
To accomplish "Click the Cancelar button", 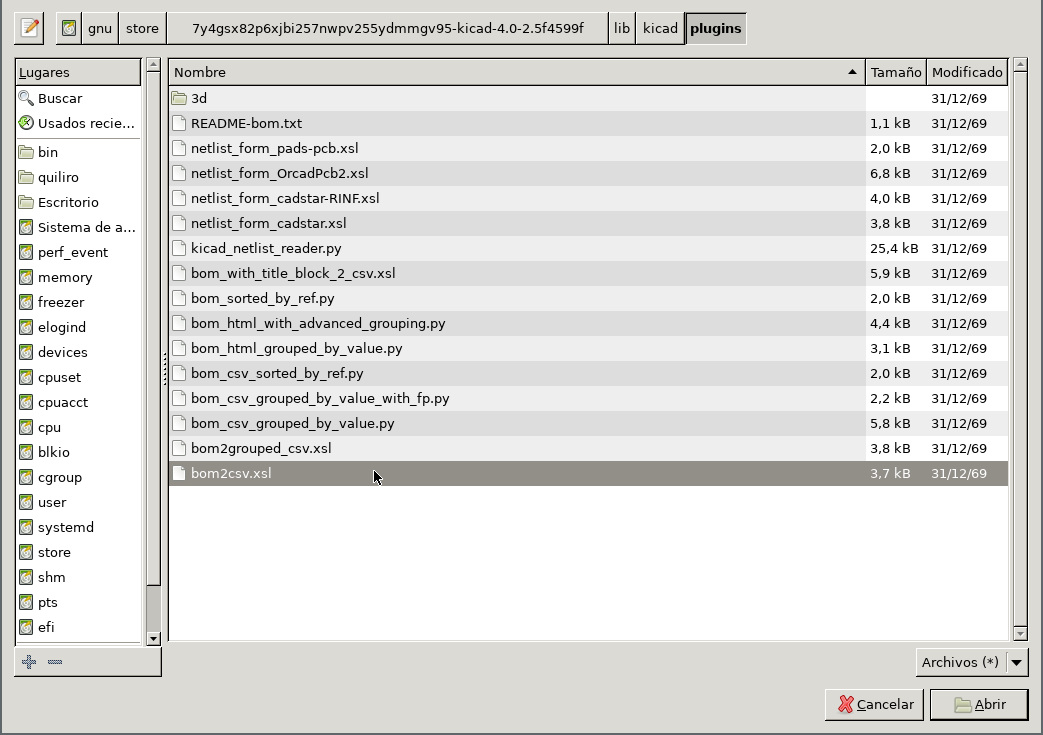I will click(874, 704).
